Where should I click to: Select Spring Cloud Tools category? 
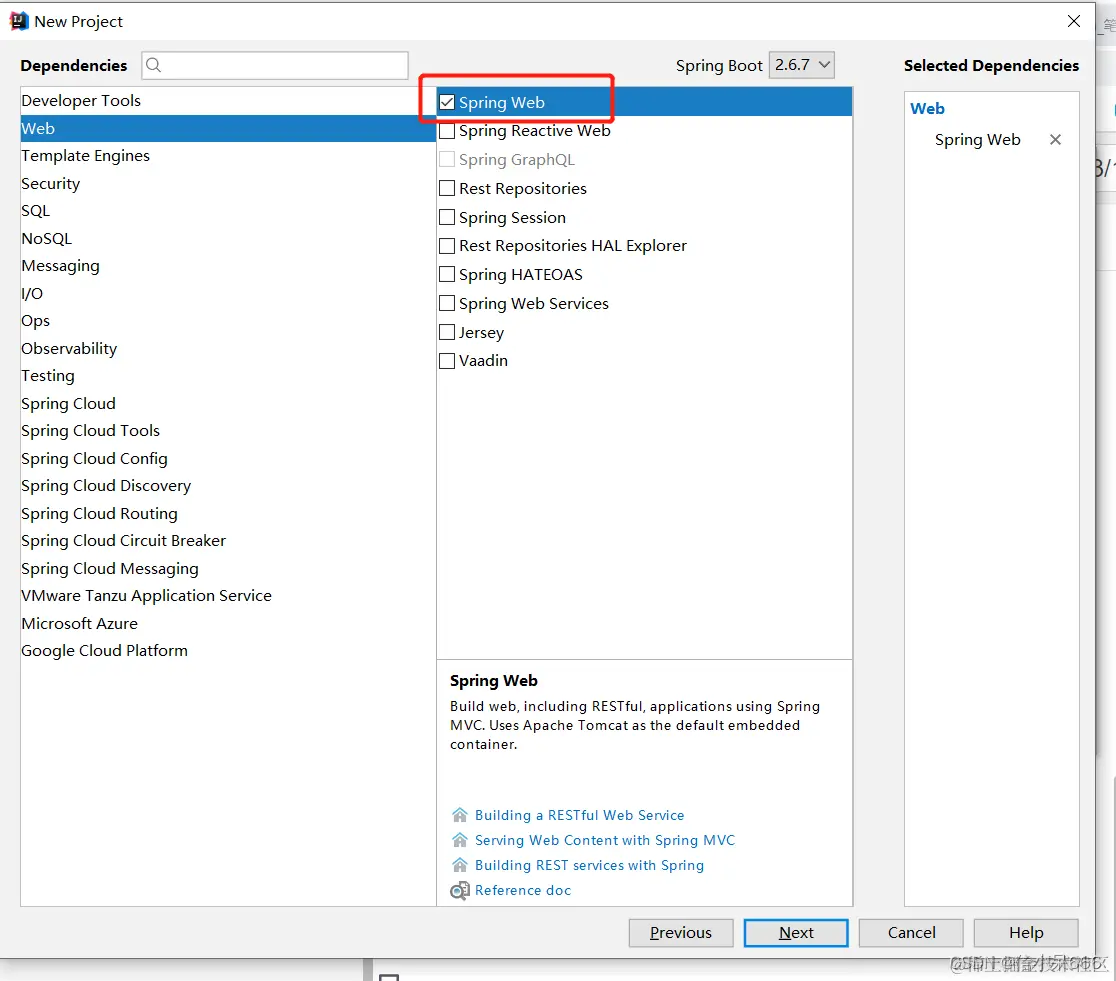[x=228, y=431]
